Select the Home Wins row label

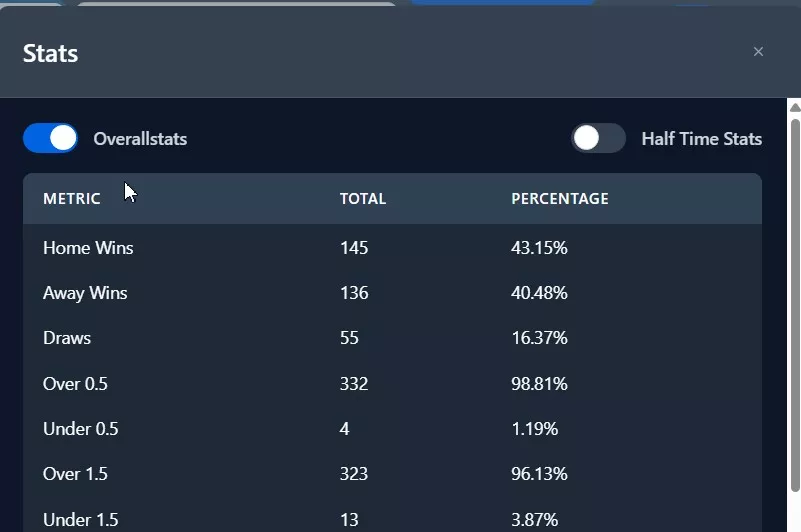pyautogui.click(x=88, y=248)
